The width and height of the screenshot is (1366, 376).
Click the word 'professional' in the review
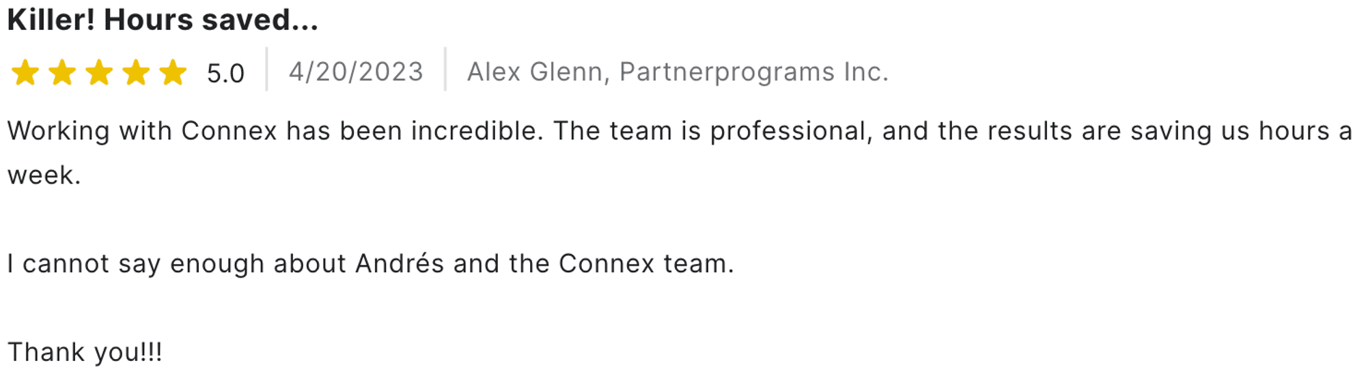pyautogui.click(x=787, y=133)
